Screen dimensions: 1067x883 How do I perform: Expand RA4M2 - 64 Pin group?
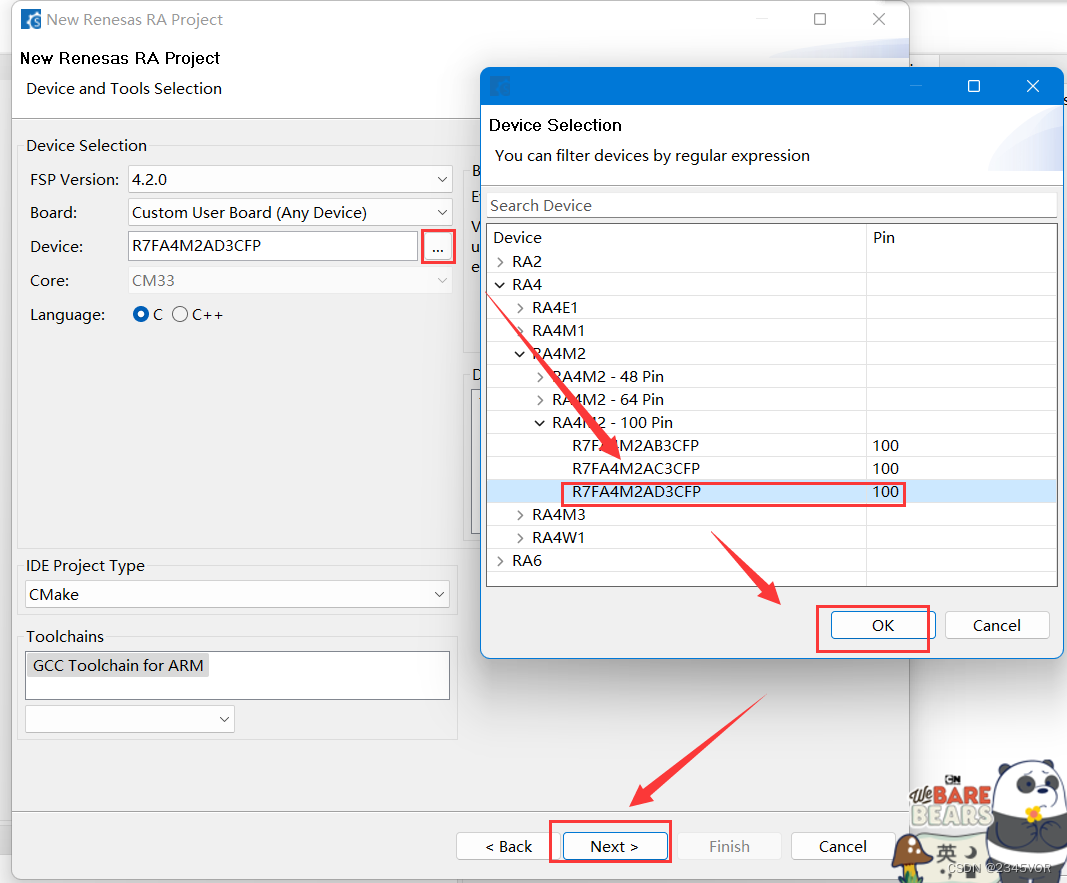540,400
